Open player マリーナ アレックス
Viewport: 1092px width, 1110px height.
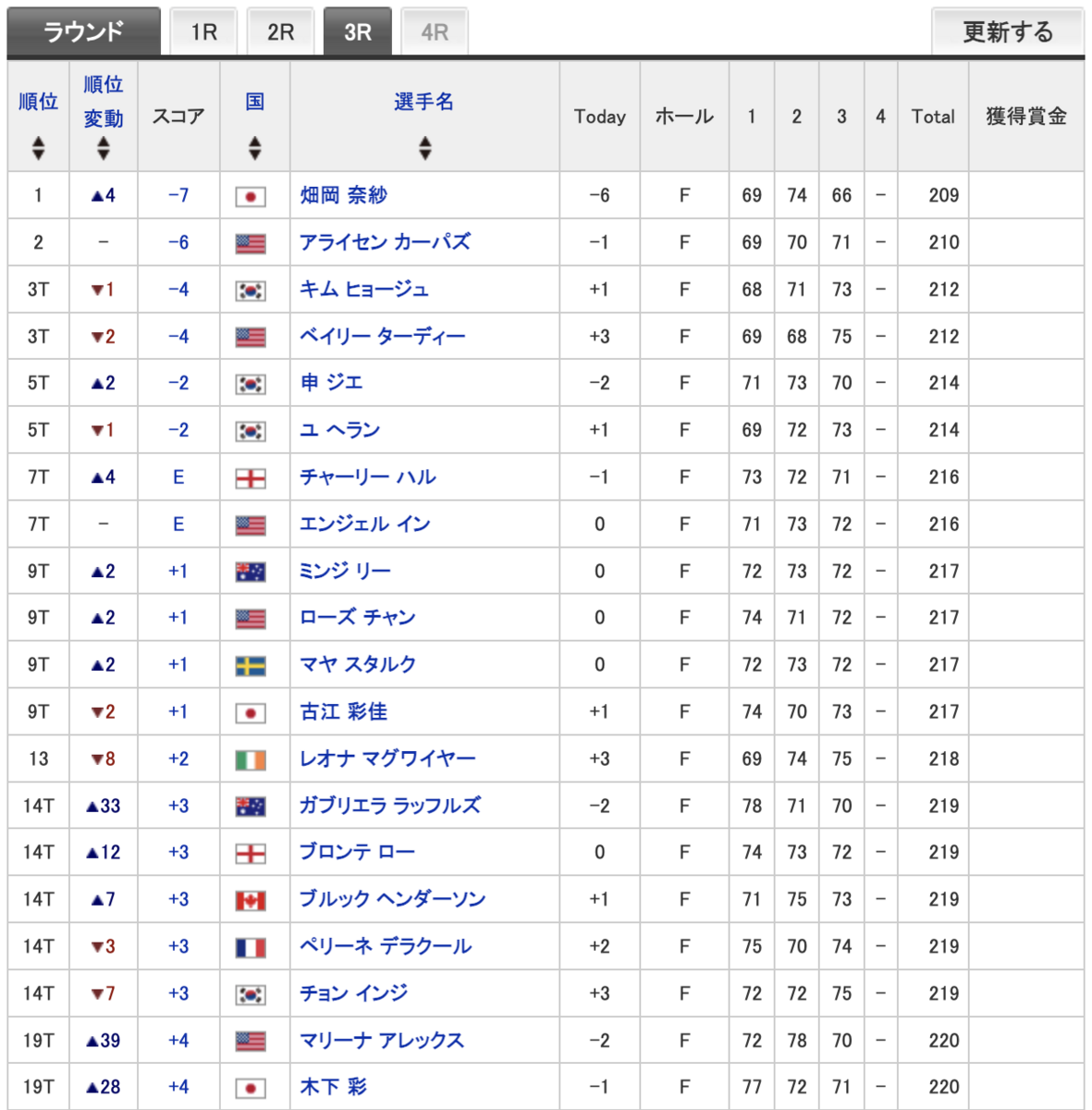pos(382,1041)
